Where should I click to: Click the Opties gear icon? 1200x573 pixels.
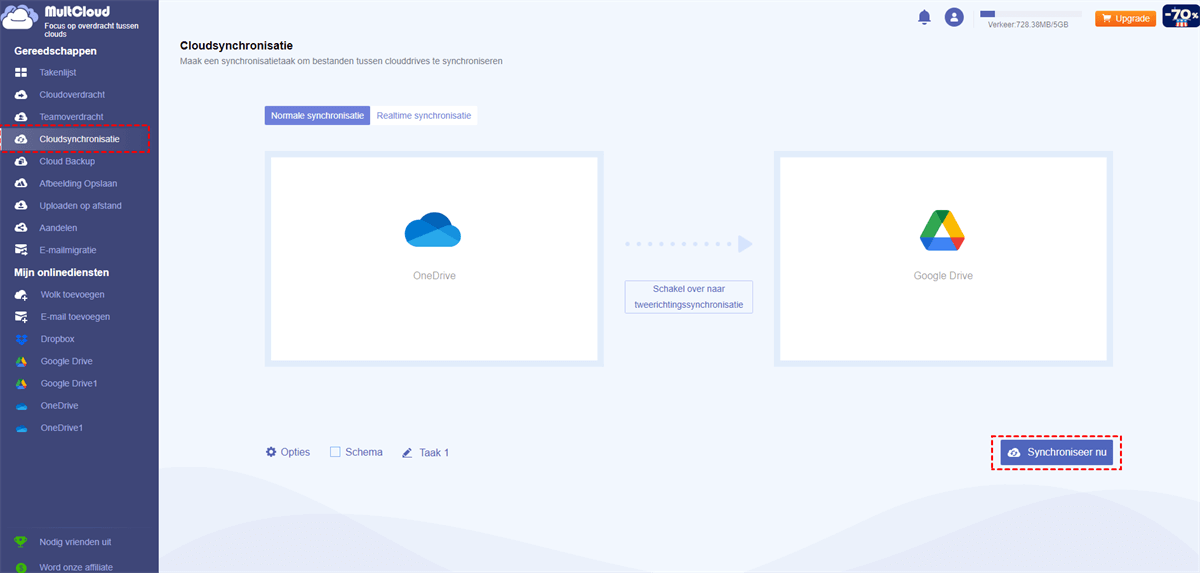pos(270,452)
